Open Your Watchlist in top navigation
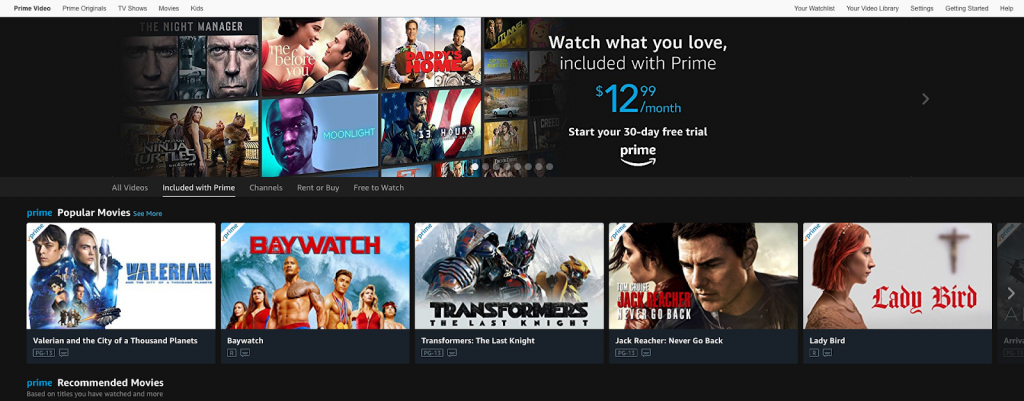Image resolution: width=1024 pixels, height=401 pixels. (814, 8)
